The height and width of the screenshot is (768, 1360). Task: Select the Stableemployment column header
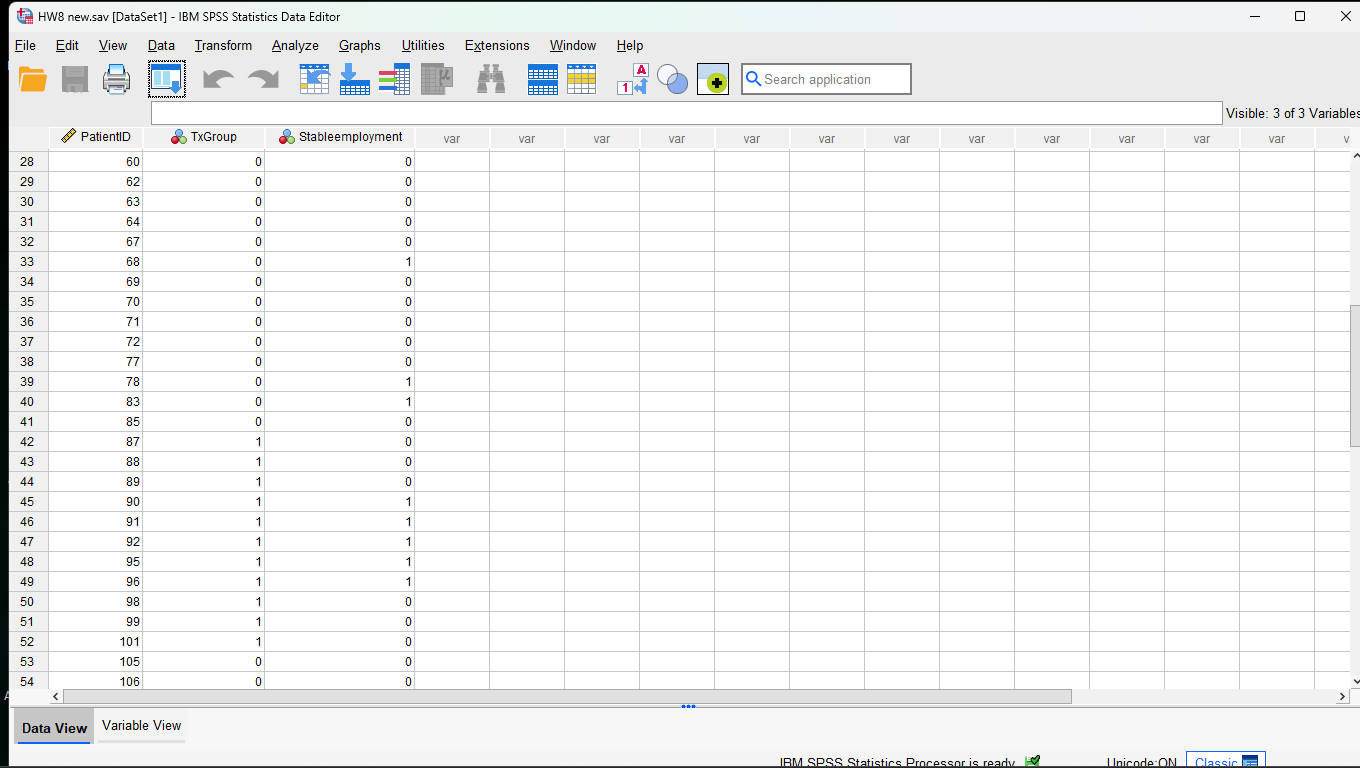point(340,138)
